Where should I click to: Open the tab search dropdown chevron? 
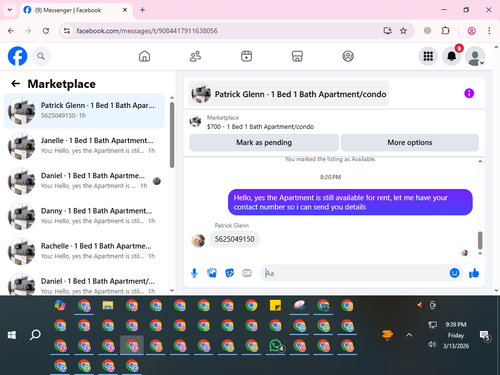point(10,10)
